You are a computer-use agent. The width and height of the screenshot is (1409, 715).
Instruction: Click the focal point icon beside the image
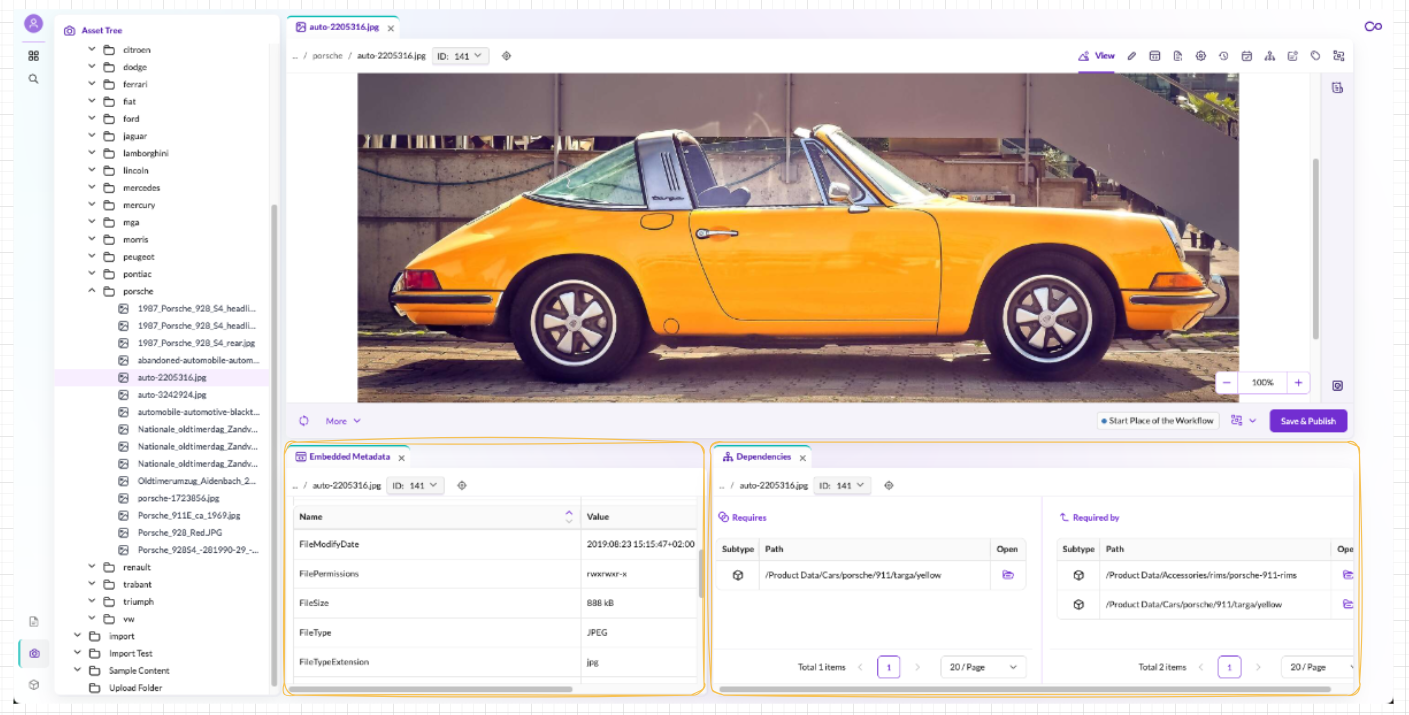1337,385
